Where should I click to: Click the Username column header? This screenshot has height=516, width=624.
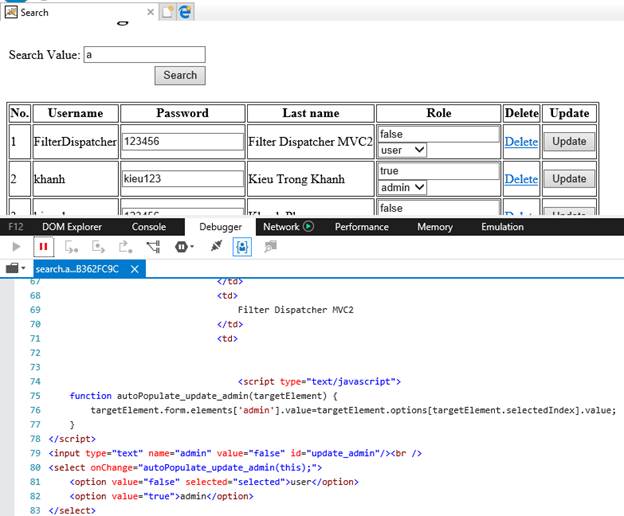76,113
